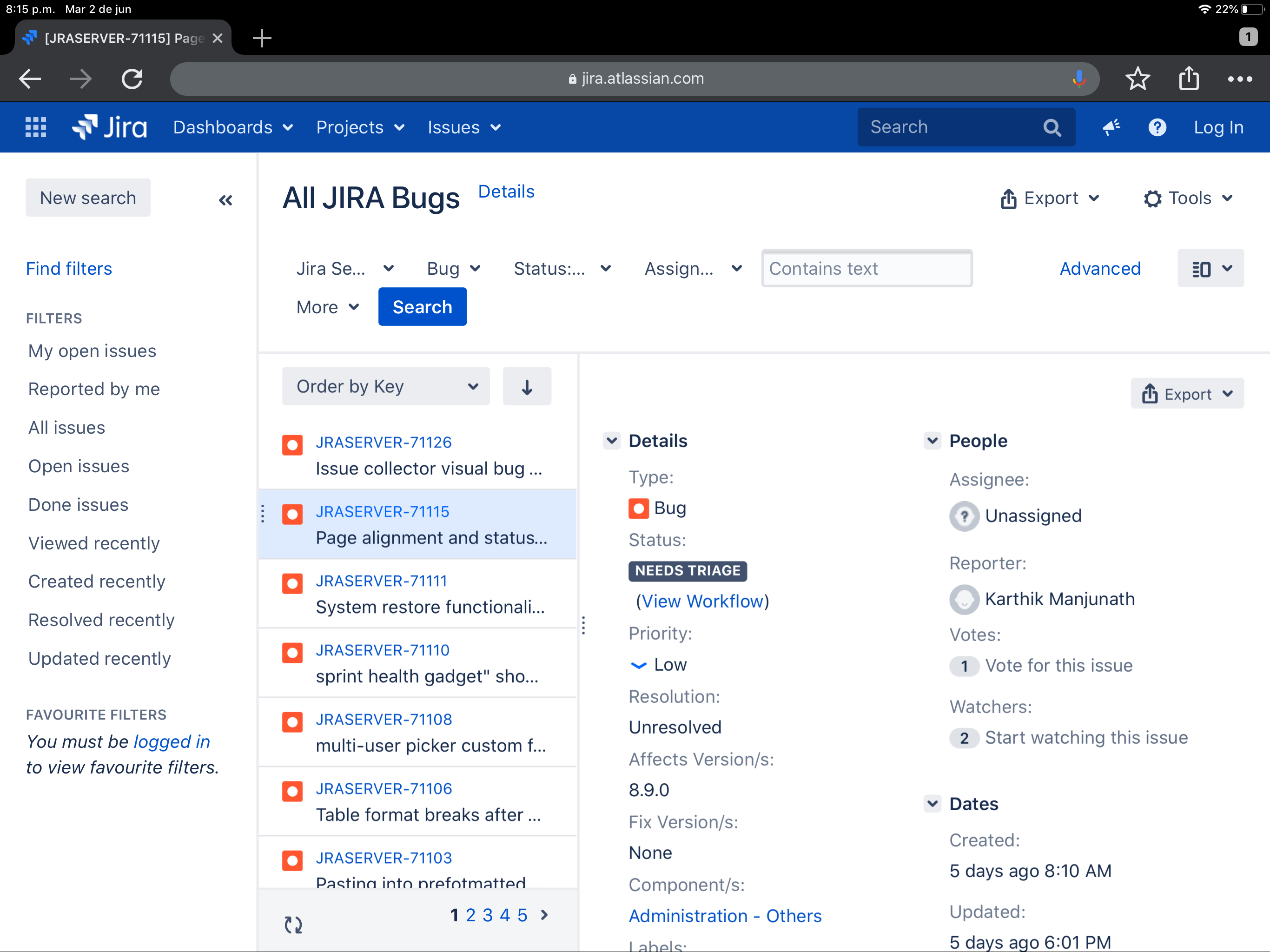The image size is (1270, 952).
Task: Expand the Status filter dropdown
Action: point(562,268)
